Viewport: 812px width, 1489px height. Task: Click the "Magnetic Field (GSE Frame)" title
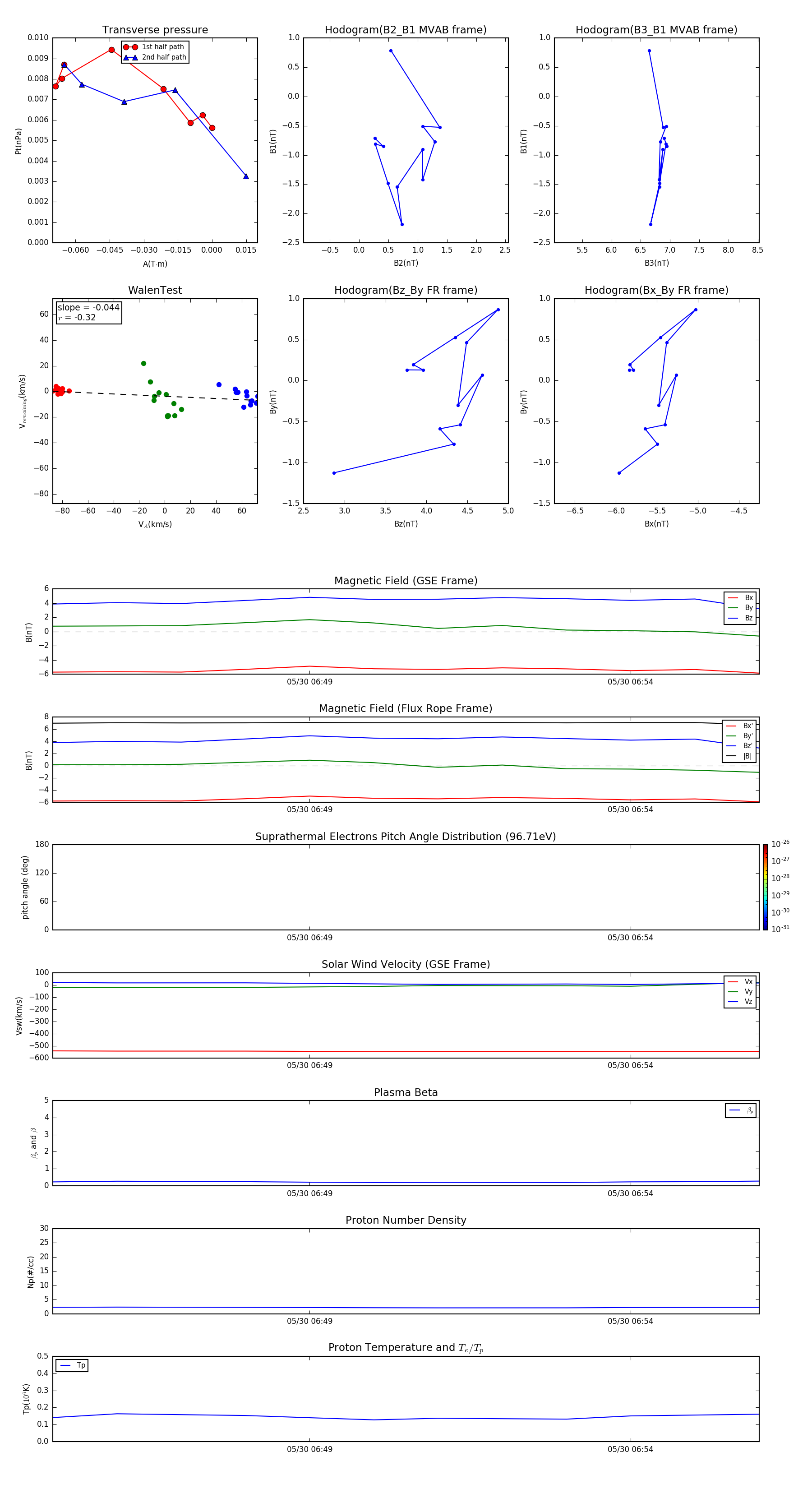click(406, 581)
